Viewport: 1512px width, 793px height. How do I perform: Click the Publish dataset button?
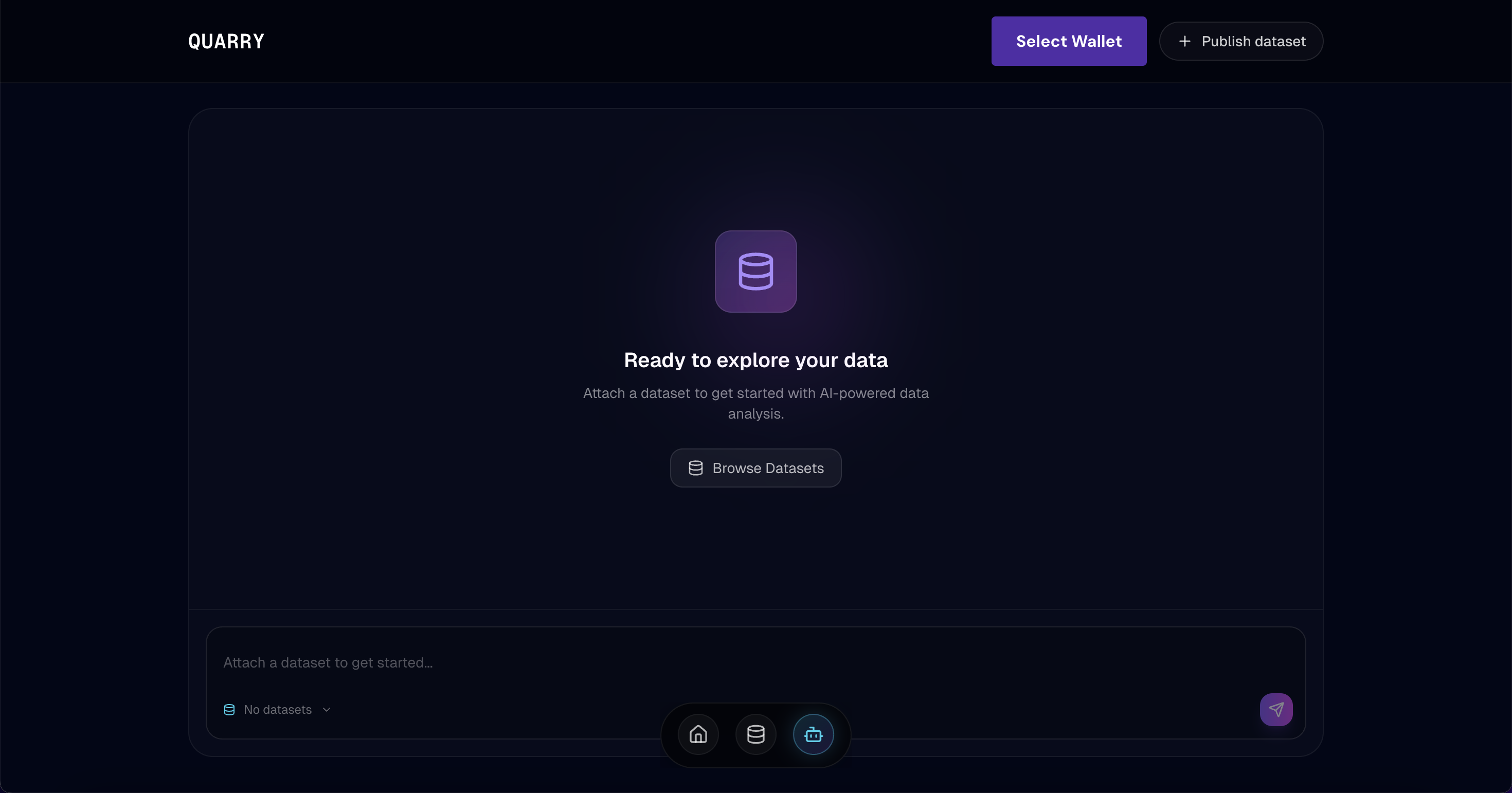tap(1241, 41)
